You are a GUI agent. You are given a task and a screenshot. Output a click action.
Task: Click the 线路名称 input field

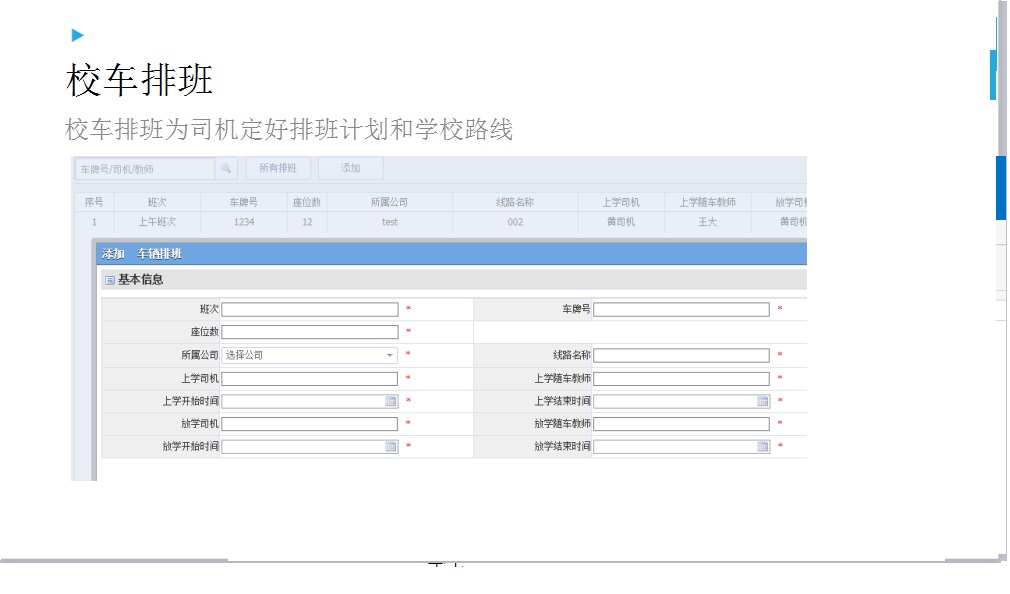(x=681, y=355)
